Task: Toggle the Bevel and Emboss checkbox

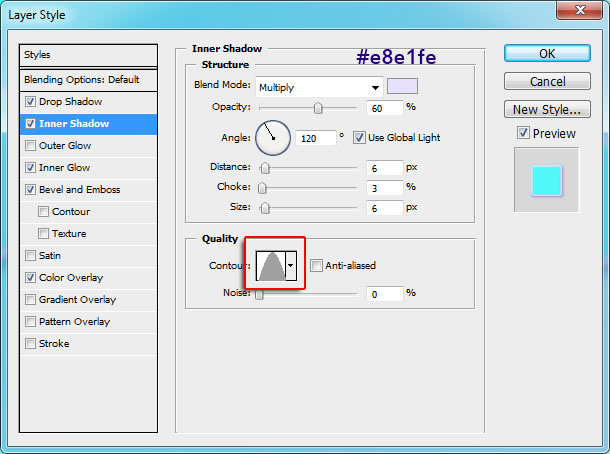Action: coord(30,189)
